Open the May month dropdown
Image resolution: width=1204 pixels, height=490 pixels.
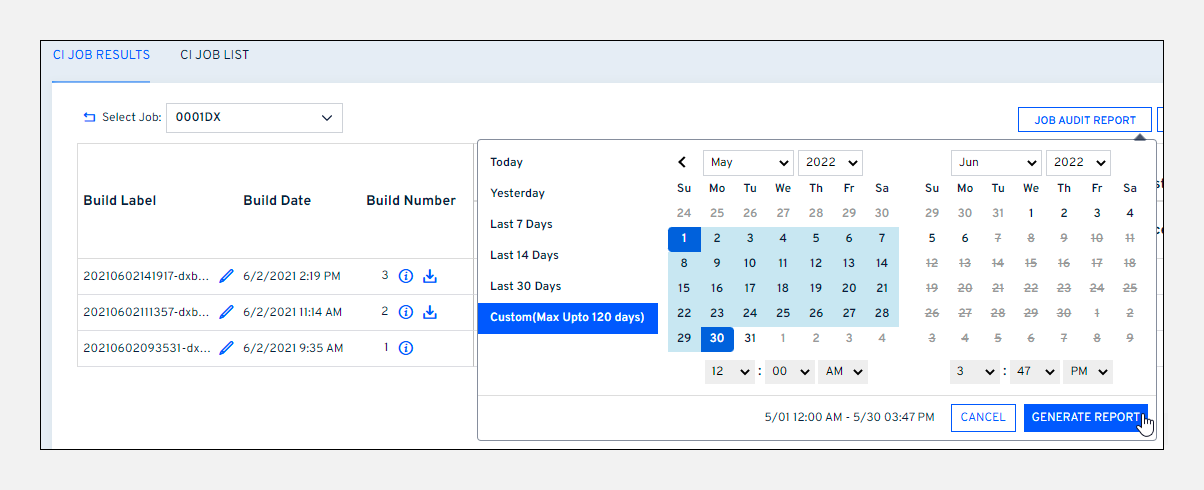point(747,162)
